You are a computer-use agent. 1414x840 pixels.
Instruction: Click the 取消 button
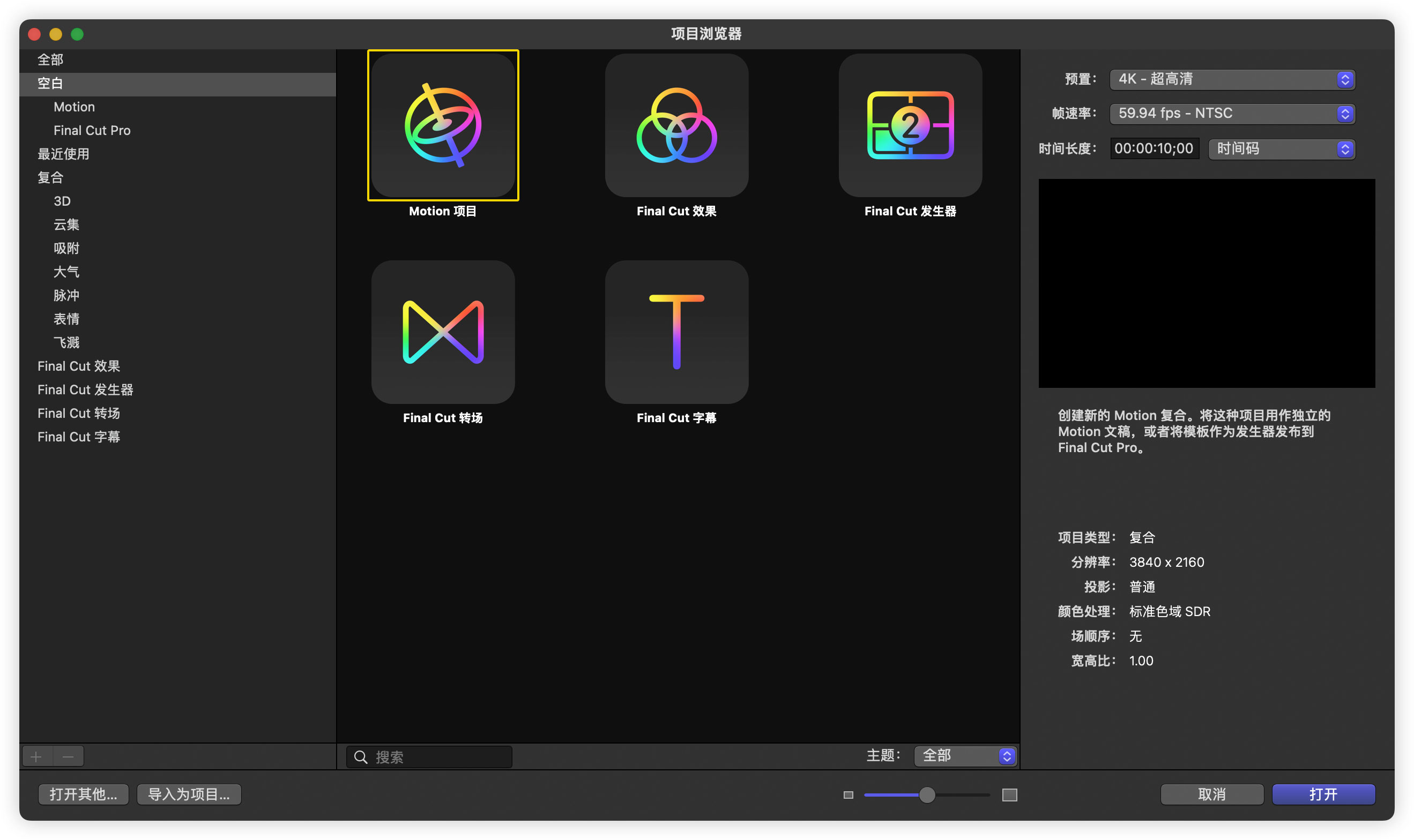[1212, 794]
